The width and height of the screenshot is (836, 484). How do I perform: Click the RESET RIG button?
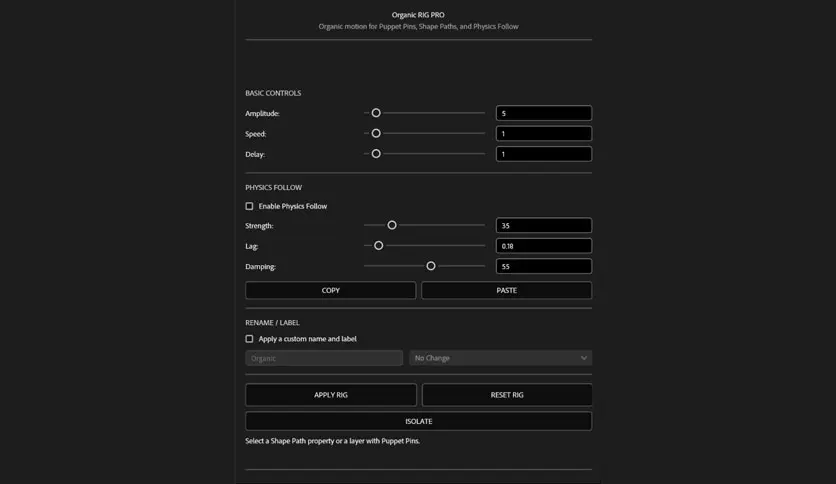click(x=507, y=395)
